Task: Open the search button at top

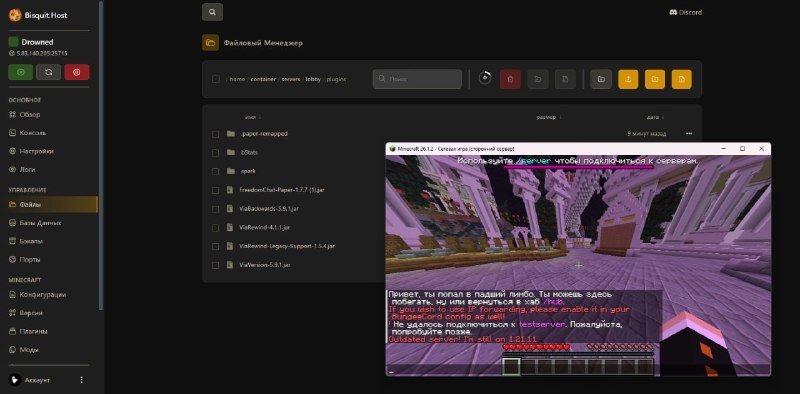Action: pyautogui.click(x=212, y=12)
